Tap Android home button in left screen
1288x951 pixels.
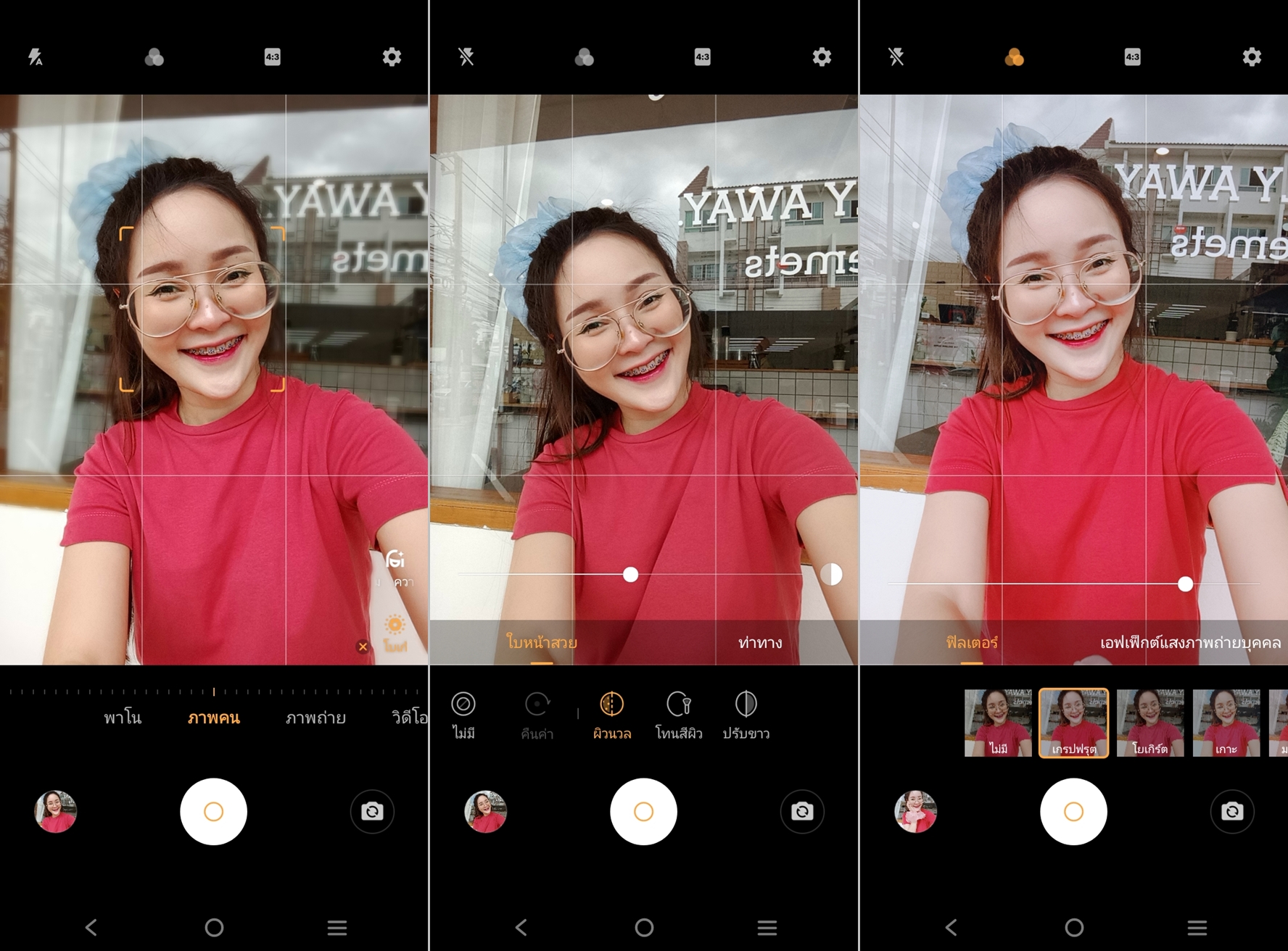[x=214, y=927]
